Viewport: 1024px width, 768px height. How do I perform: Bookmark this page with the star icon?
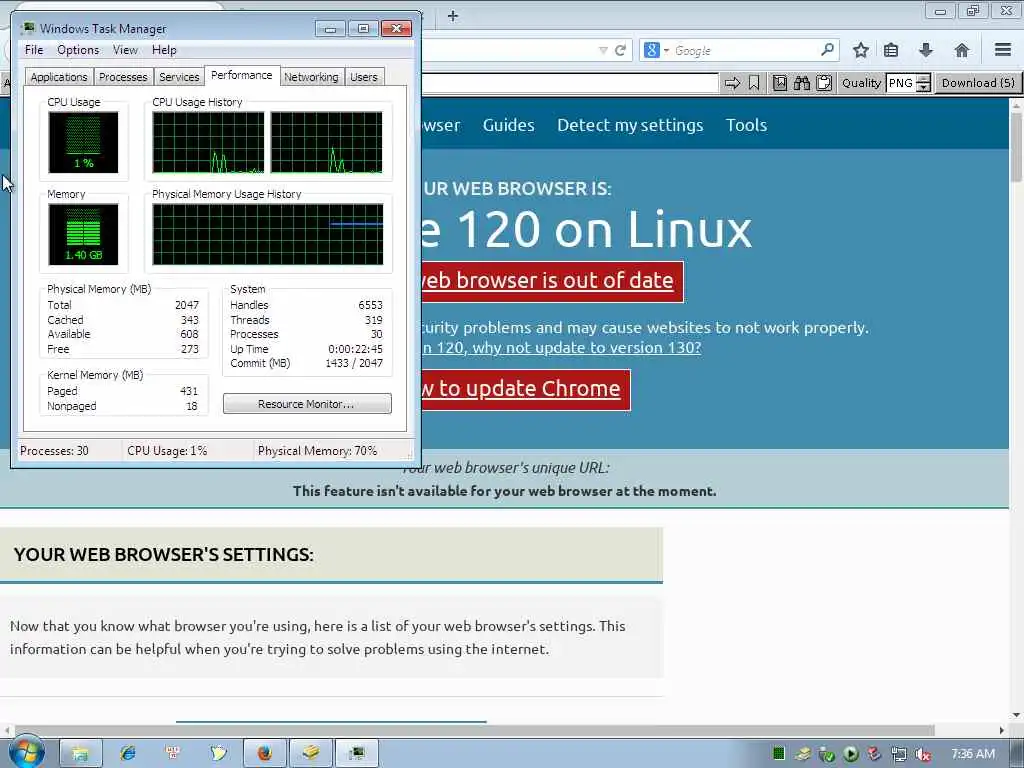[x=861, y=50]
